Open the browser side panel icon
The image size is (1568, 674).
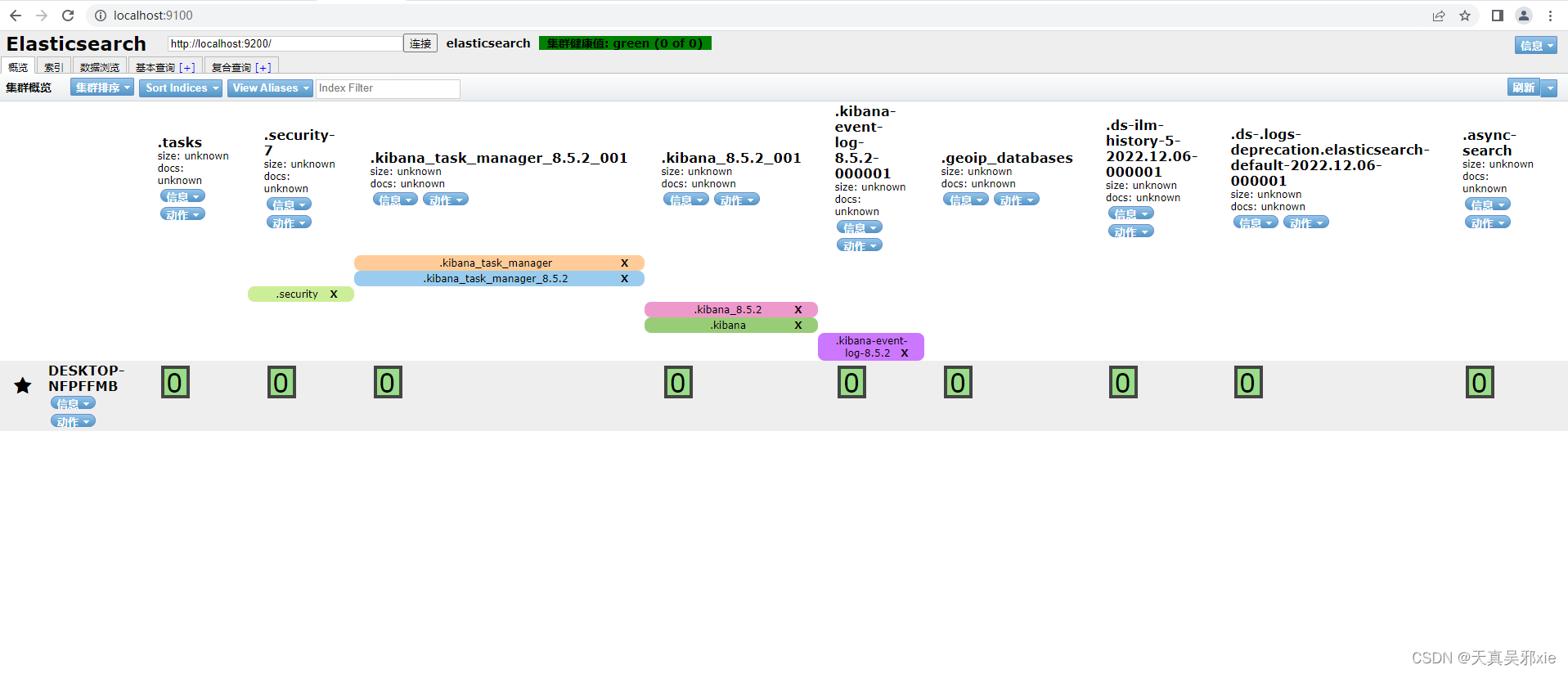point(1498,16)
